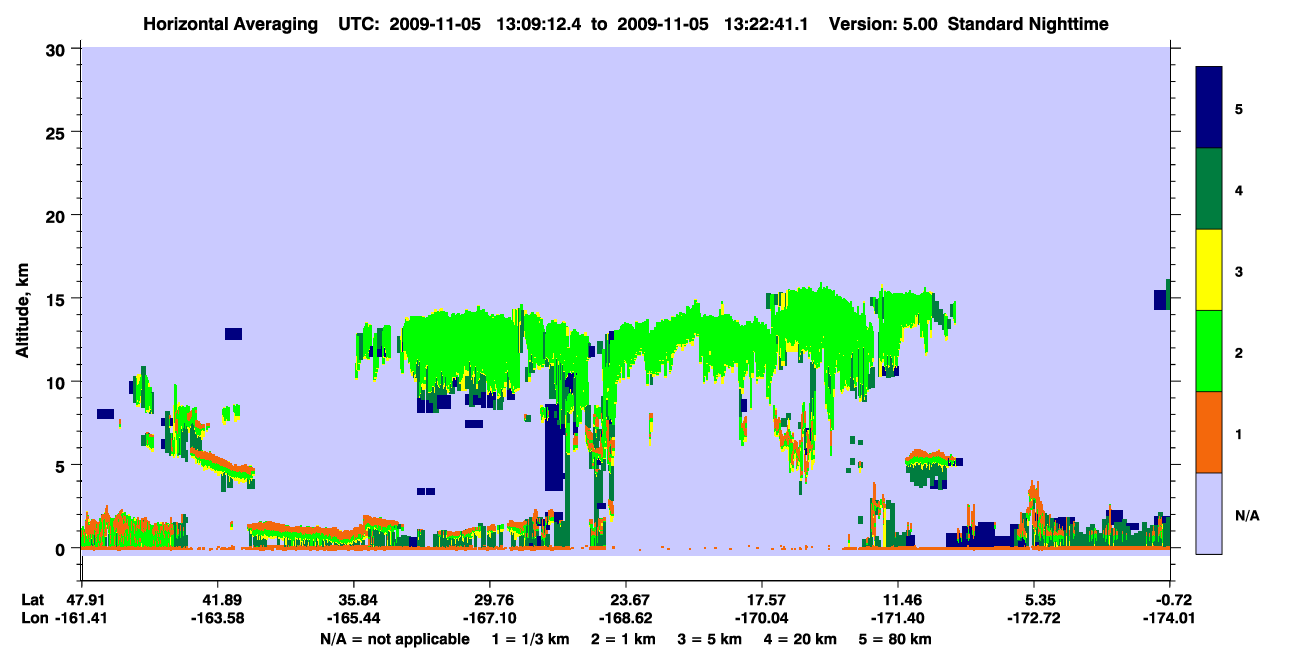Click longitude value -171.40
The image size is (1300, 667).
(898, 618)
